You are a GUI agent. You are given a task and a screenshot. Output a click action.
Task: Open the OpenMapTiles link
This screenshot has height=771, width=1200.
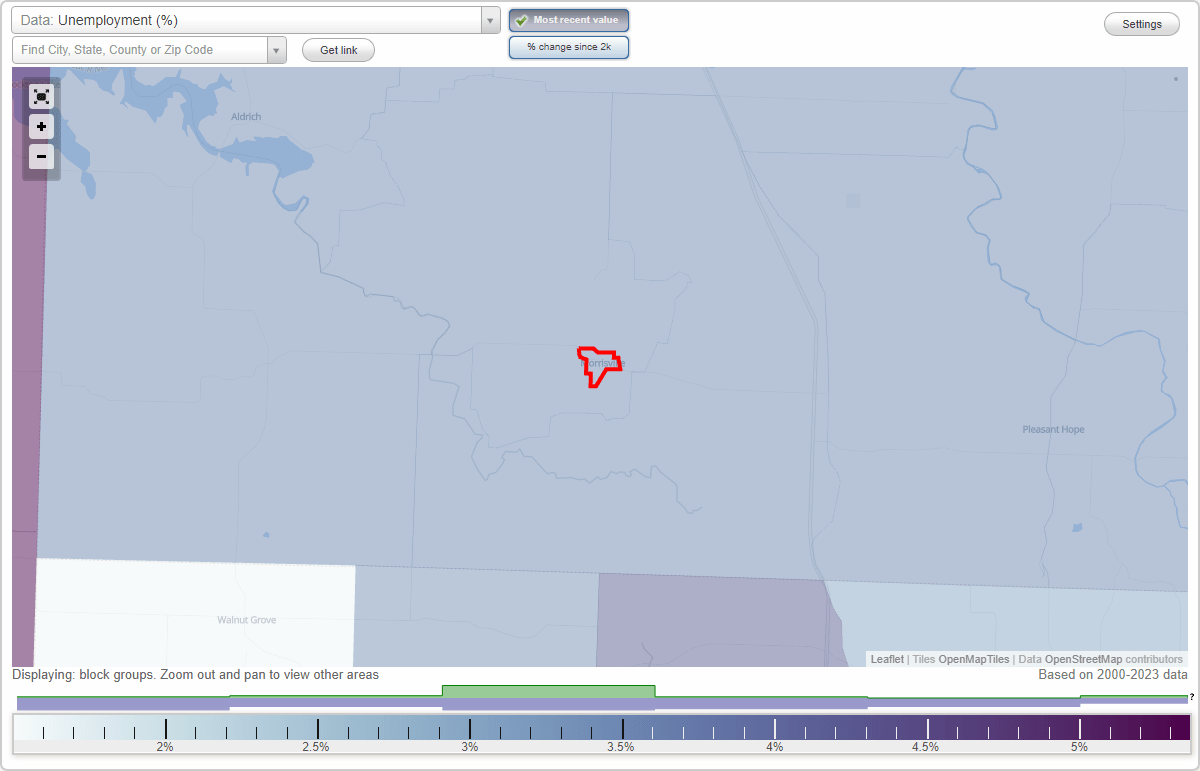[974, 659]
